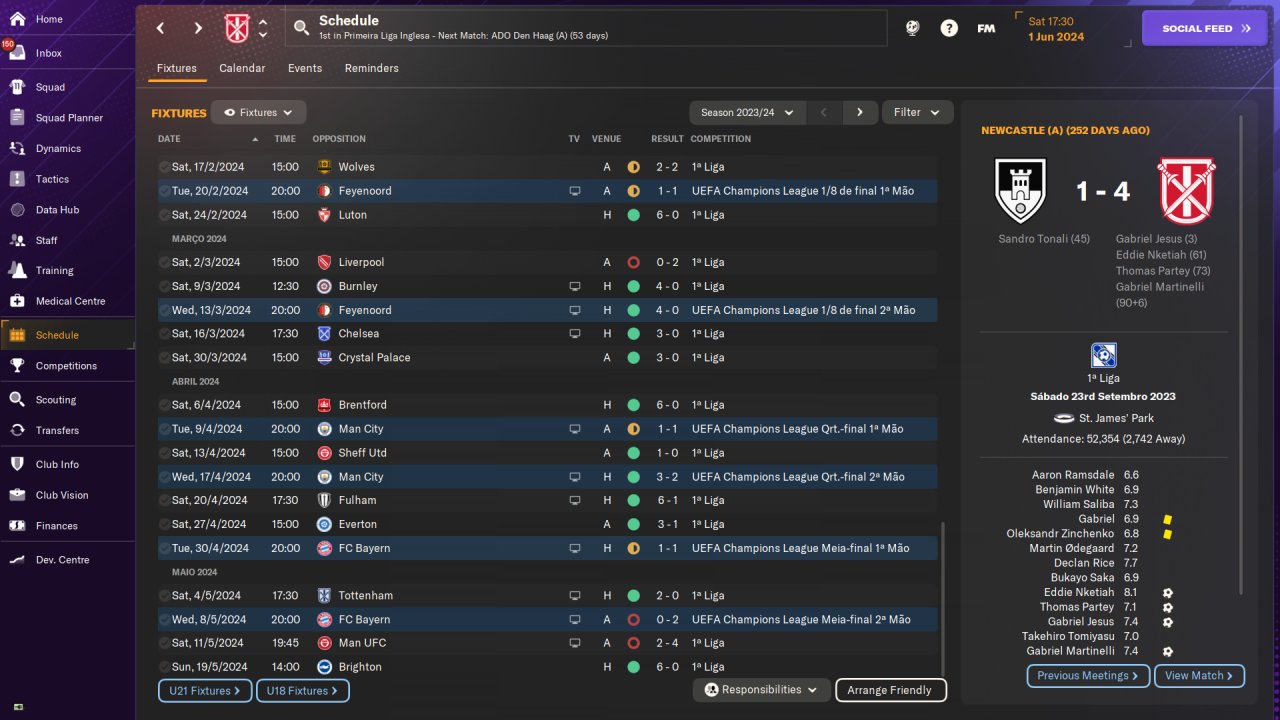The image size is (1280, 720).
Task: Open the Social Feed button
Action: [x=1205, y=28]
